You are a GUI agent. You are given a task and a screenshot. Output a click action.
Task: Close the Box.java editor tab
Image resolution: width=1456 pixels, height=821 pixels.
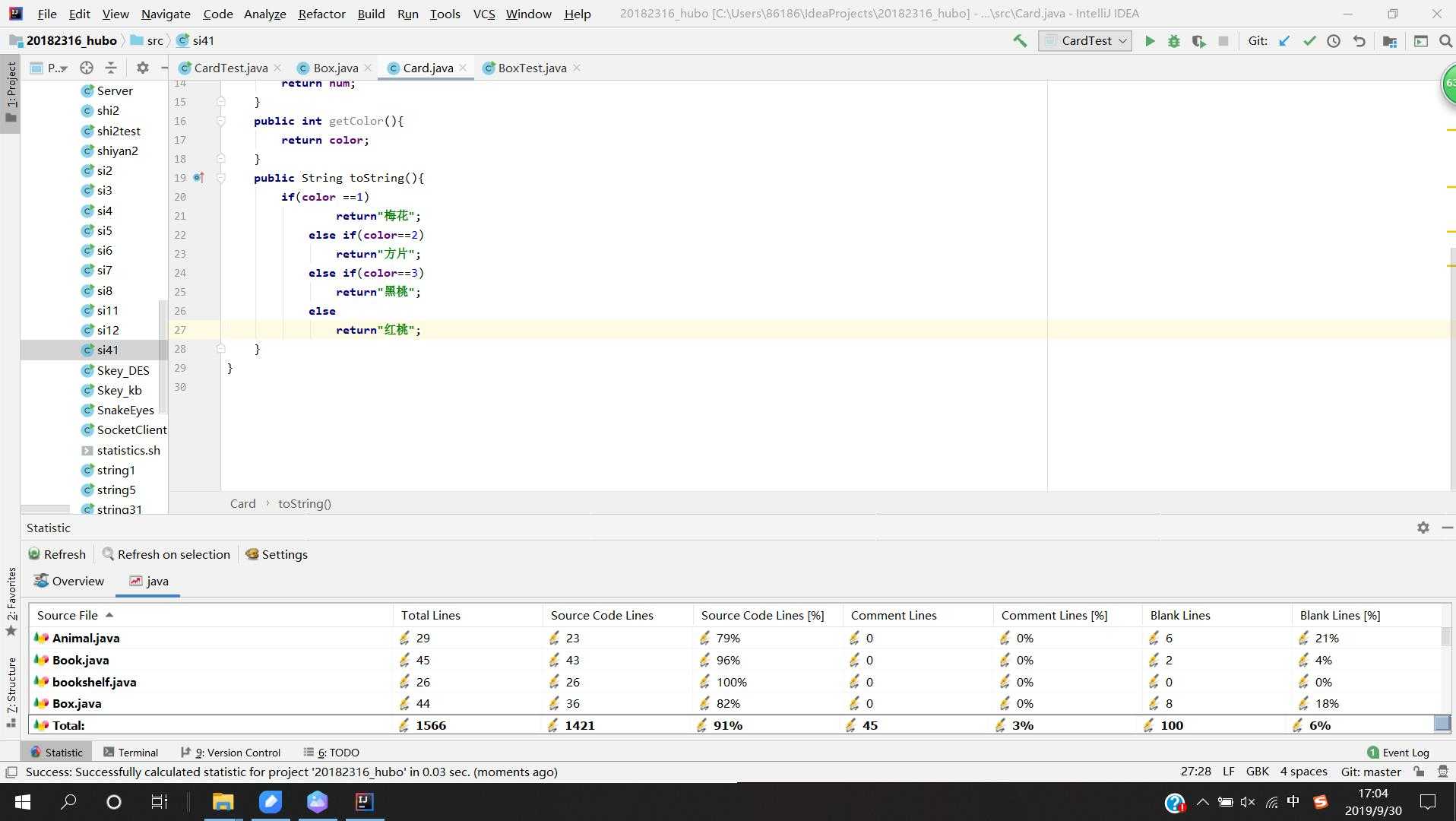click(368, 68)
